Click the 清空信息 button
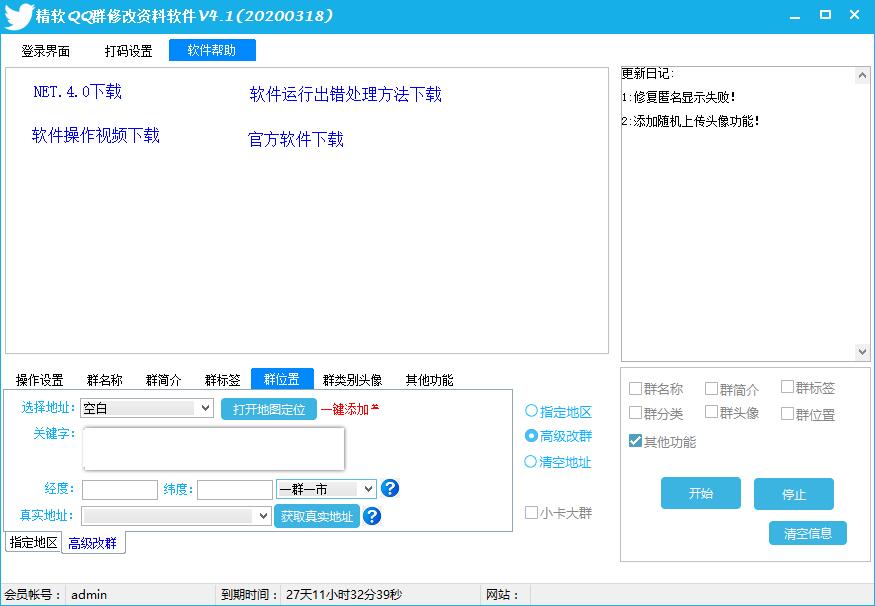875x606 pixels. pos(807,533)
